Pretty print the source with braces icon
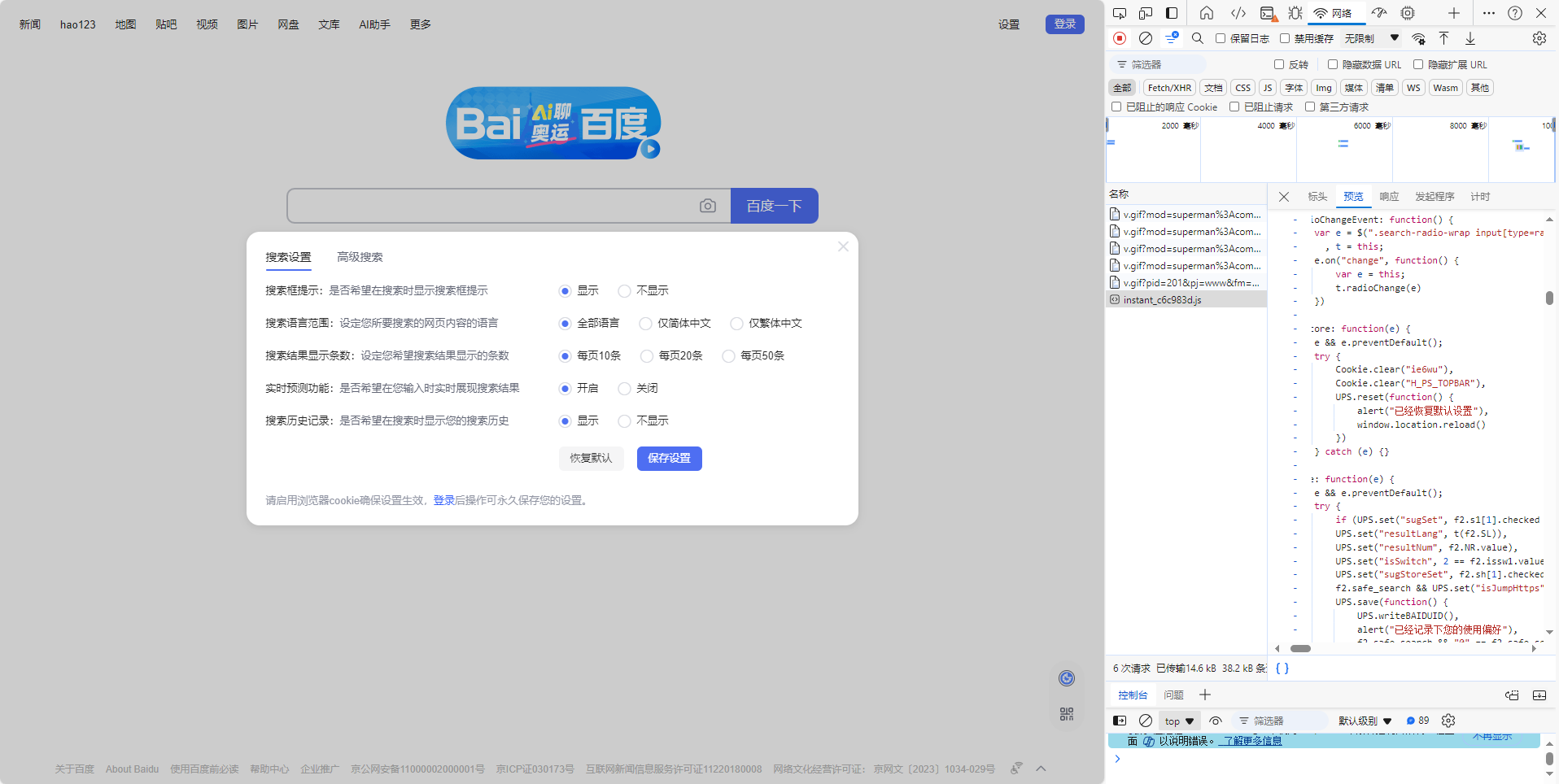1559x784 pixels. [1282, 669]
